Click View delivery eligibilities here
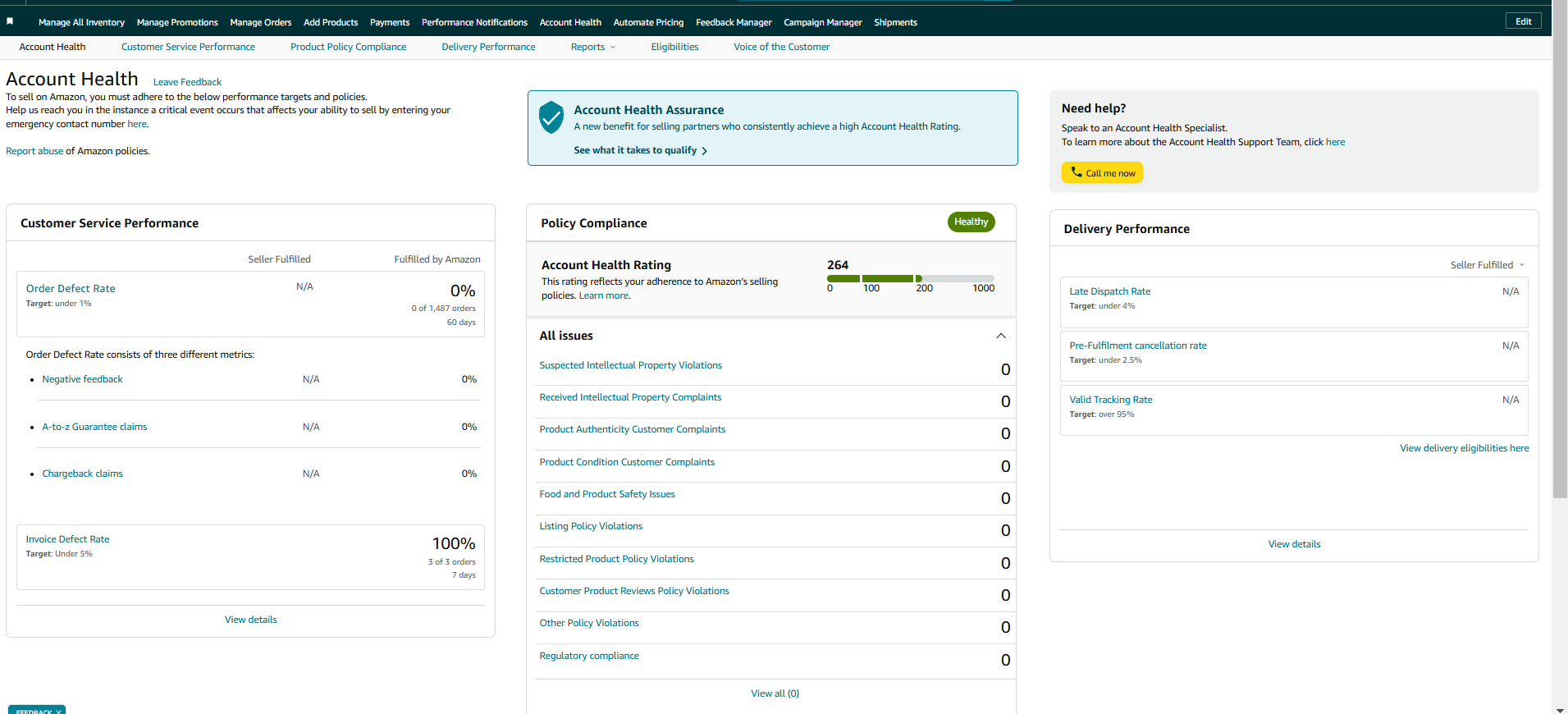Screen dimensions: 1568x714 point(1464,448)
